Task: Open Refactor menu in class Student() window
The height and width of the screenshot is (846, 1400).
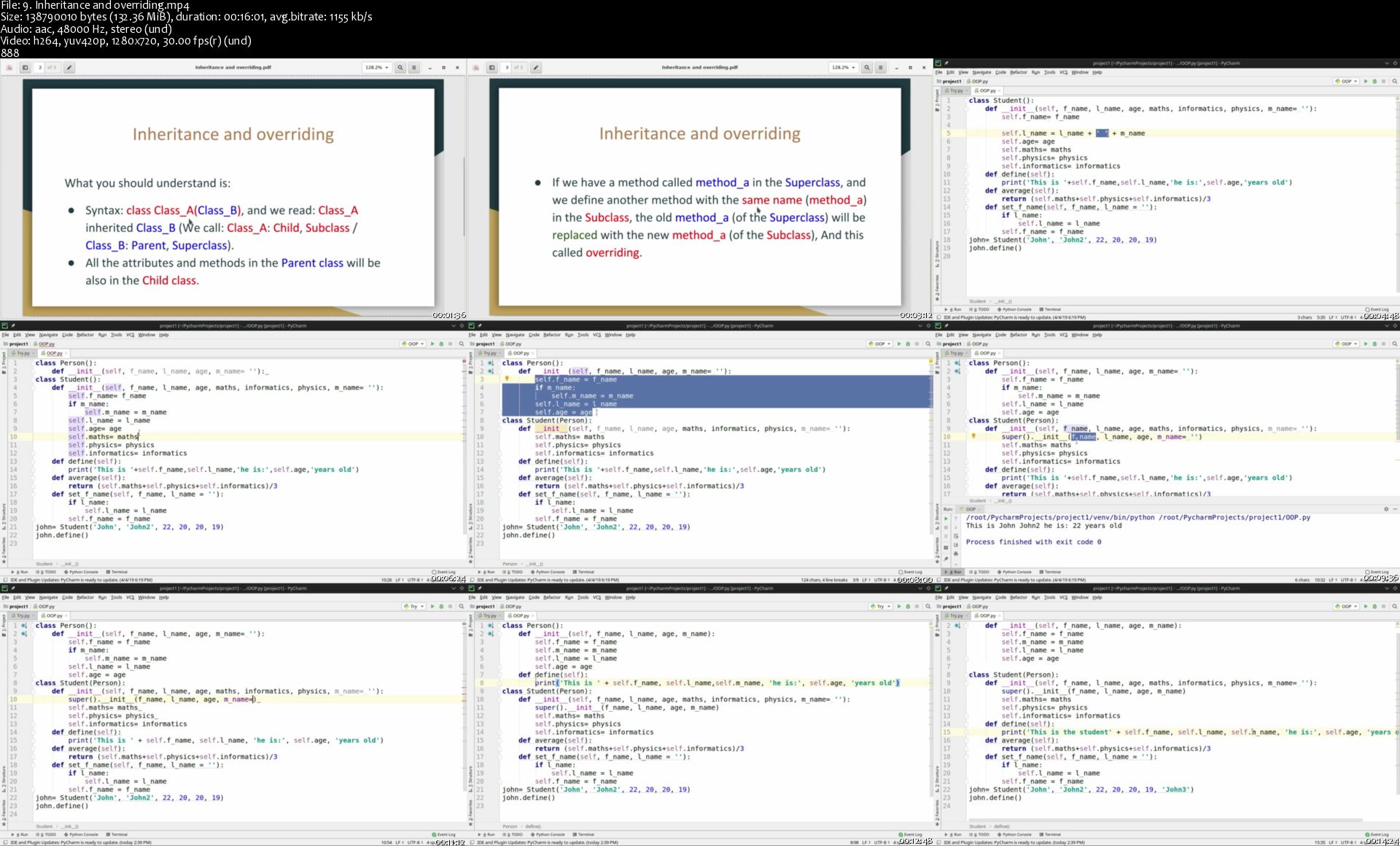Action: click(1018, 72)
